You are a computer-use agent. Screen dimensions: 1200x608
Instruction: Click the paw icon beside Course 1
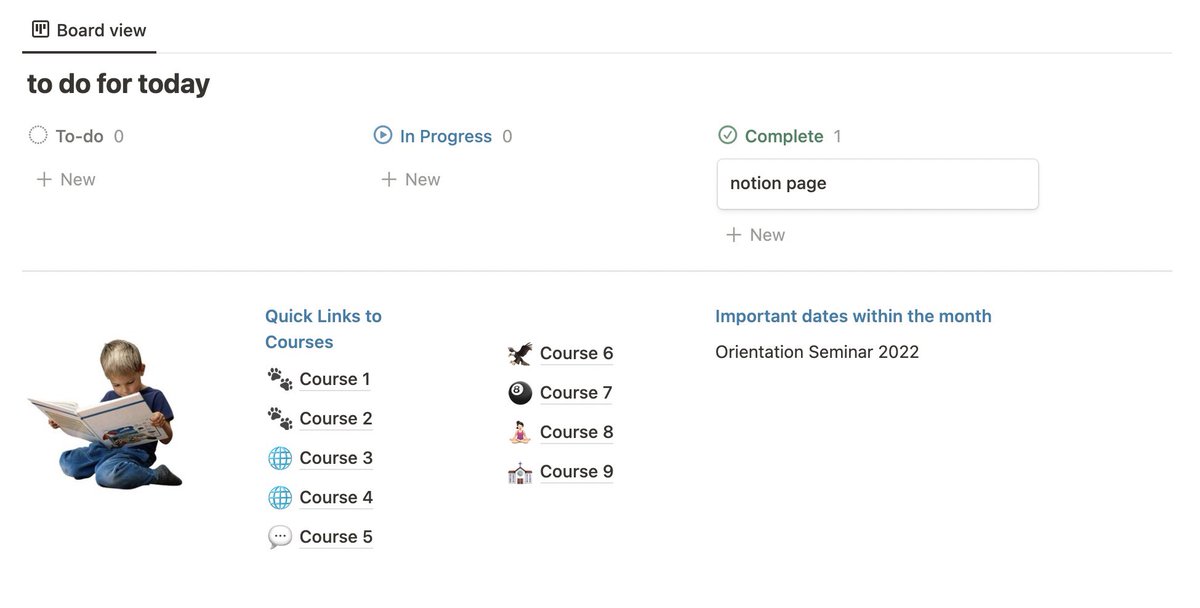[280, 379]
